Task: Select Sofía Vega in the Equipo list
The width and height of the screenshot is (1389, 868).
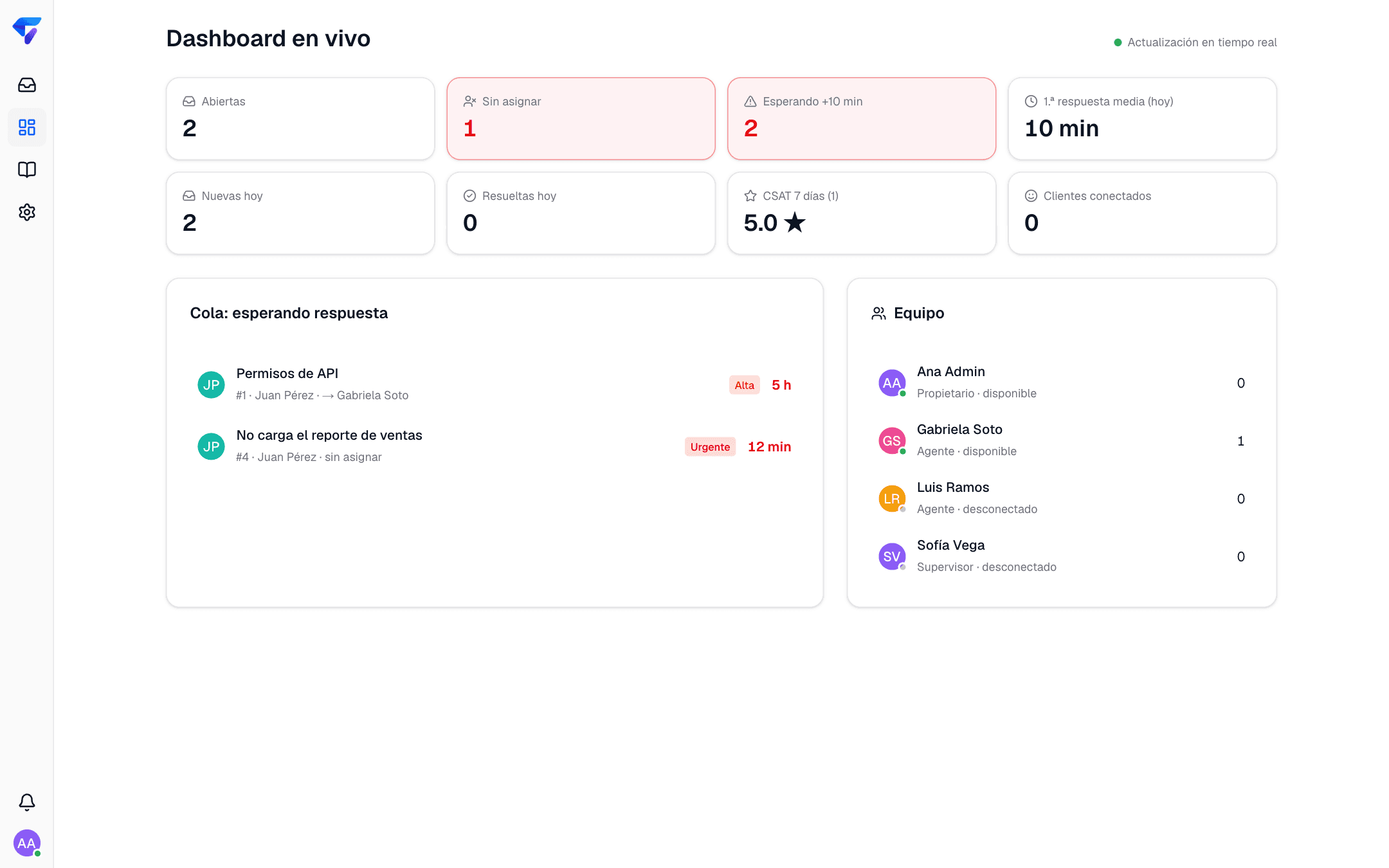Action: point(1062,556)
